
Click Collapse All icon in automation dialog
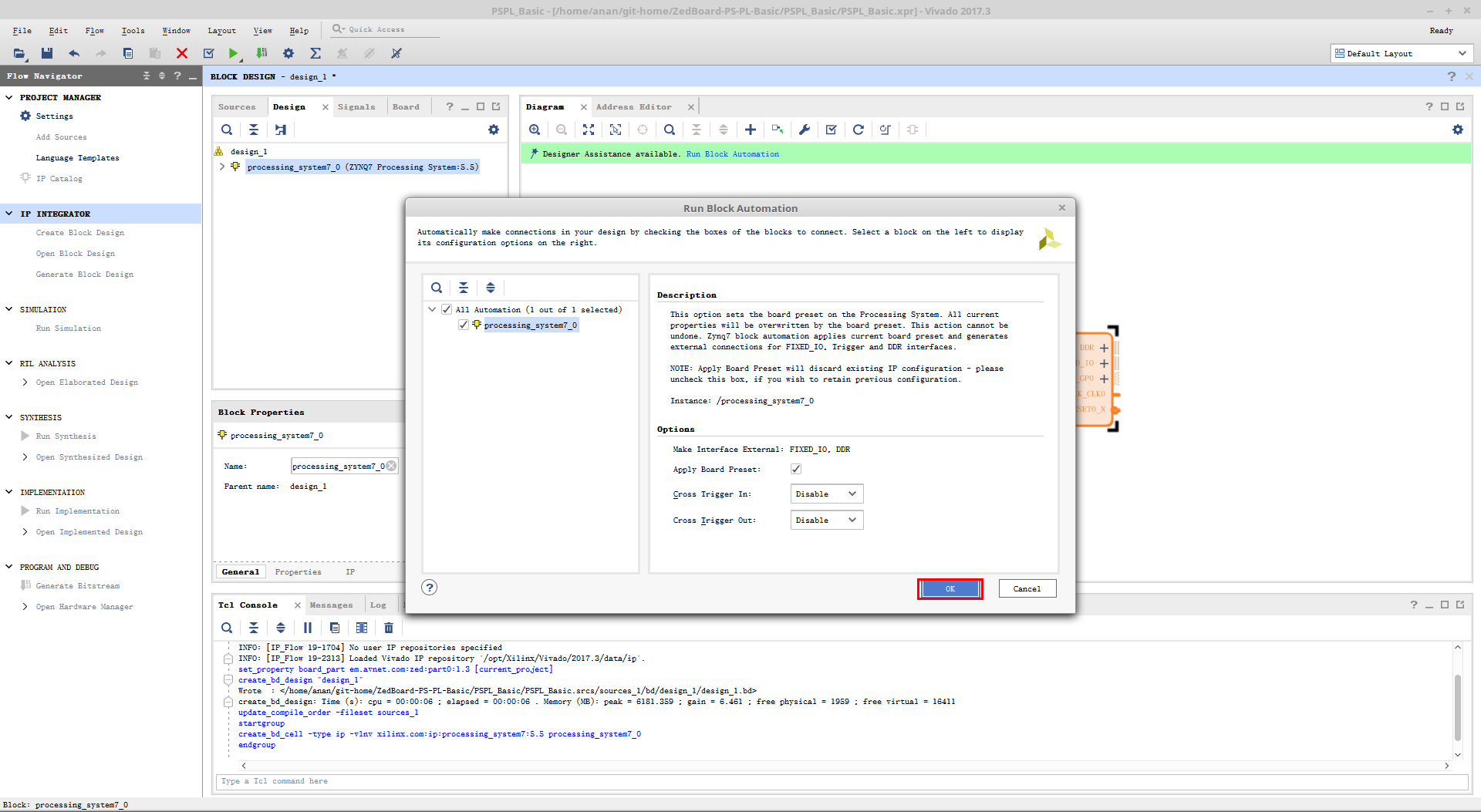tap(464, 288)
